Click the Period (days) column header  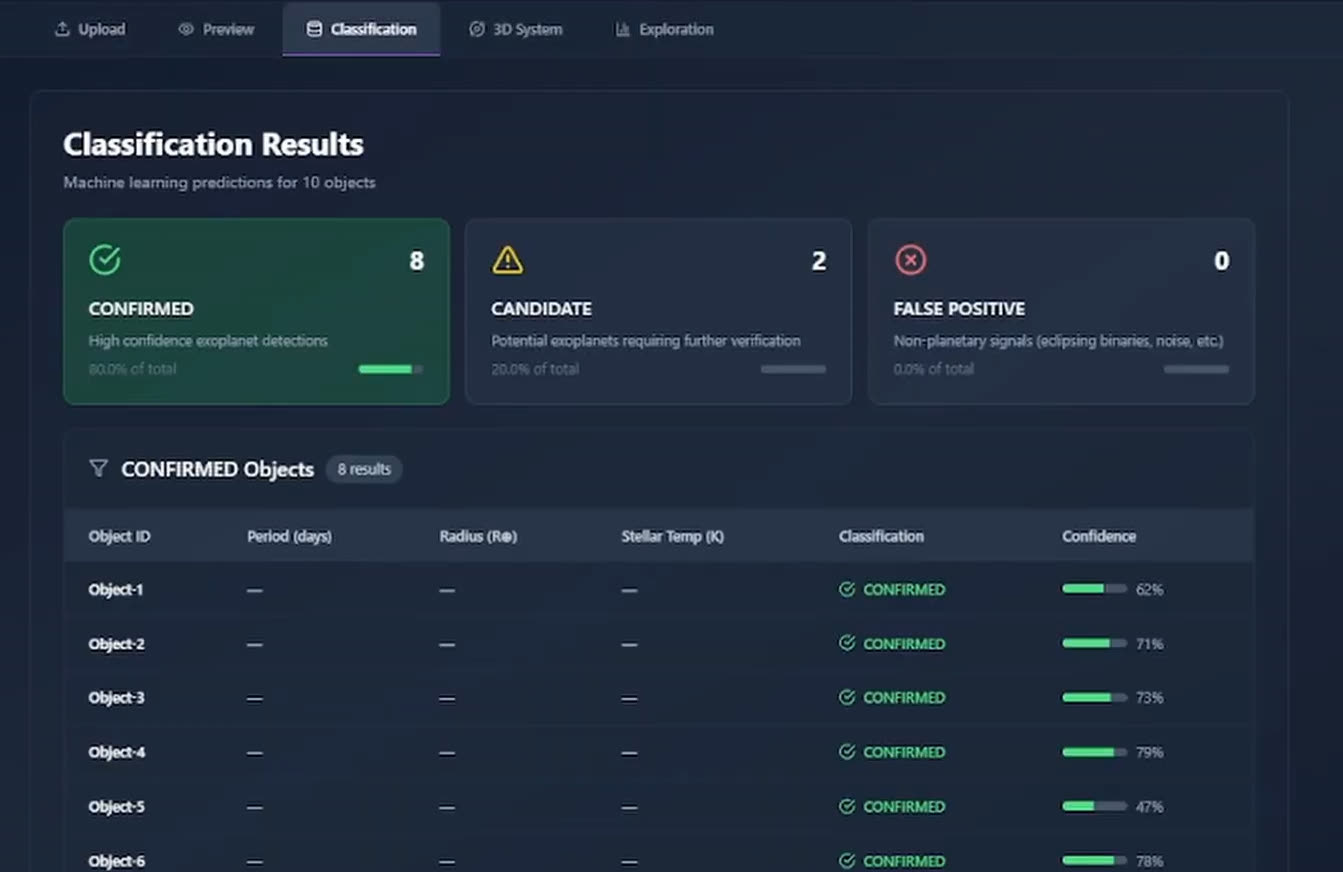coord(289,536)
